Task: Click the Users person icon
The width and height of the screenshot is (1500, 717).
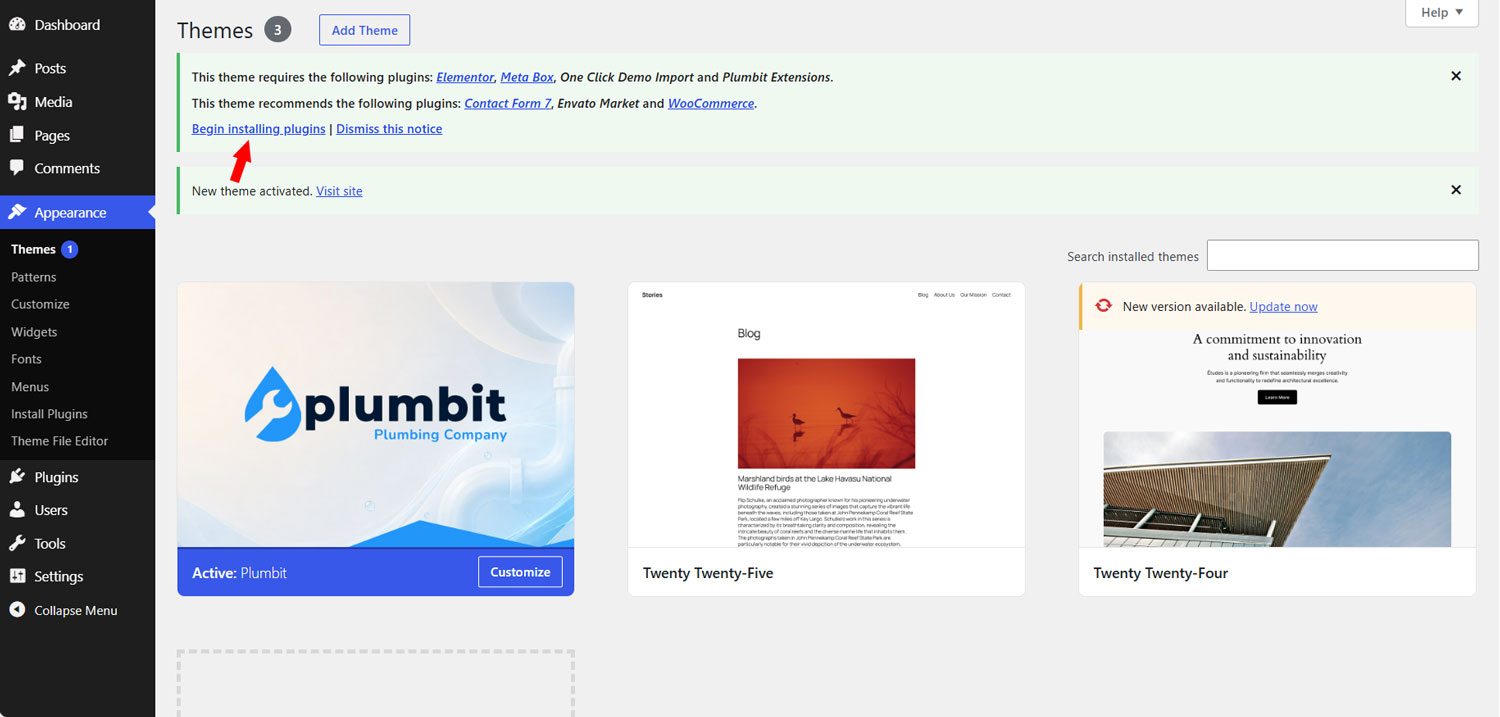Action: pos(17,510)
